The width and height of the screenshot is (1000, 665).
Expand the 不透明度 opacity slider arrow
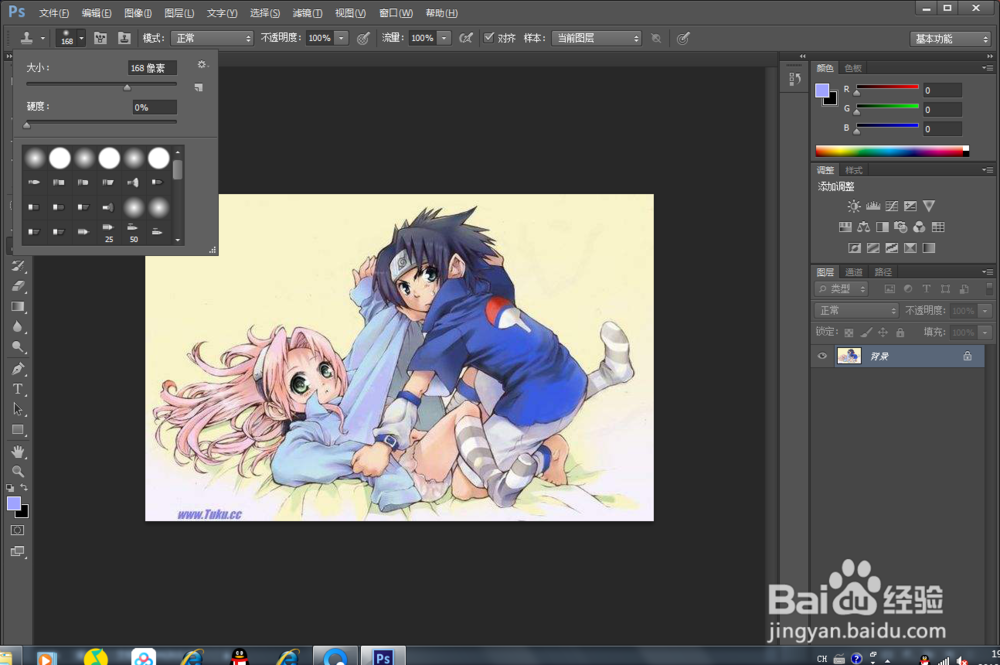[x=342, y=38]
